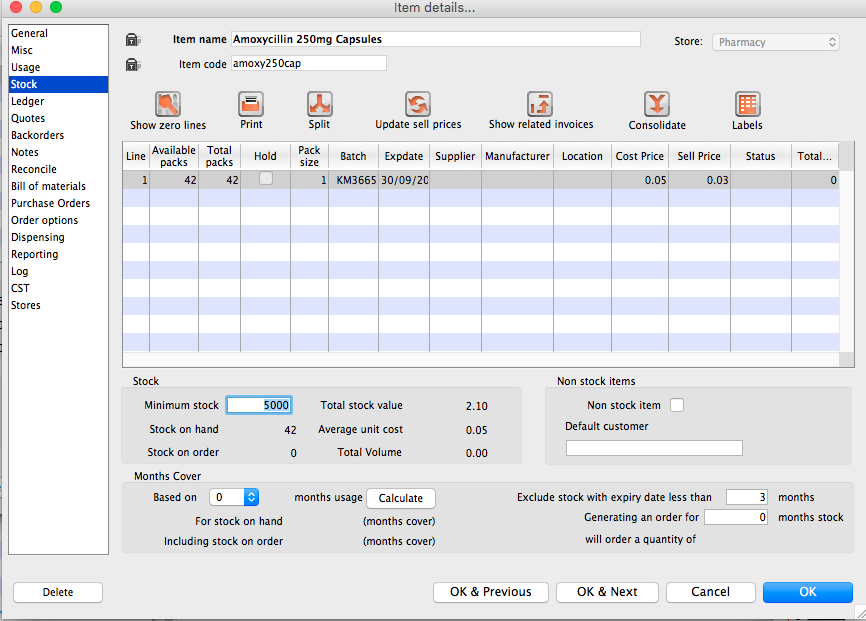The image size is (866, 621).
Task: Open Show related invoices icon
Action: 540,104
